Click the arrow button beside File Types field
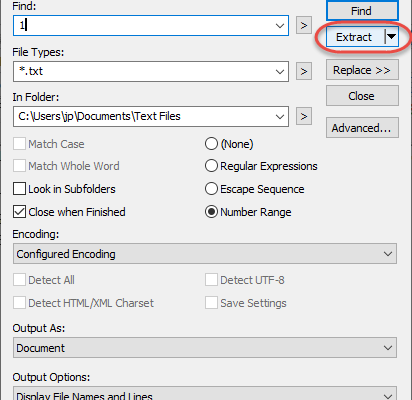Image resolution: width=412 pixels, height=400 pixels. 304,71
